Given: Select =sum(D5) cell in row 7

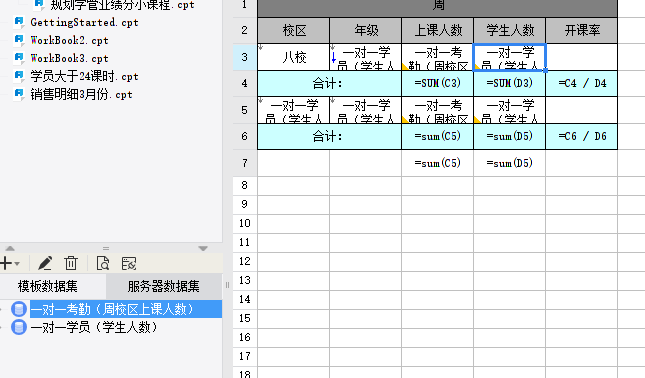Looking at the screenshot, I should (509, 163).
